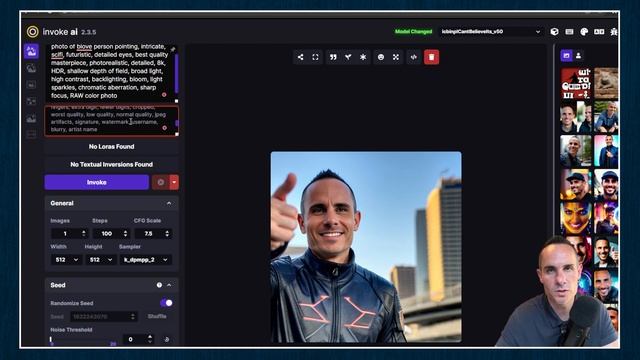Viewport: 640px width, 360px height.
Task: Switch to the Unified Canvas tab icon
Action: (x=31, y=85)
